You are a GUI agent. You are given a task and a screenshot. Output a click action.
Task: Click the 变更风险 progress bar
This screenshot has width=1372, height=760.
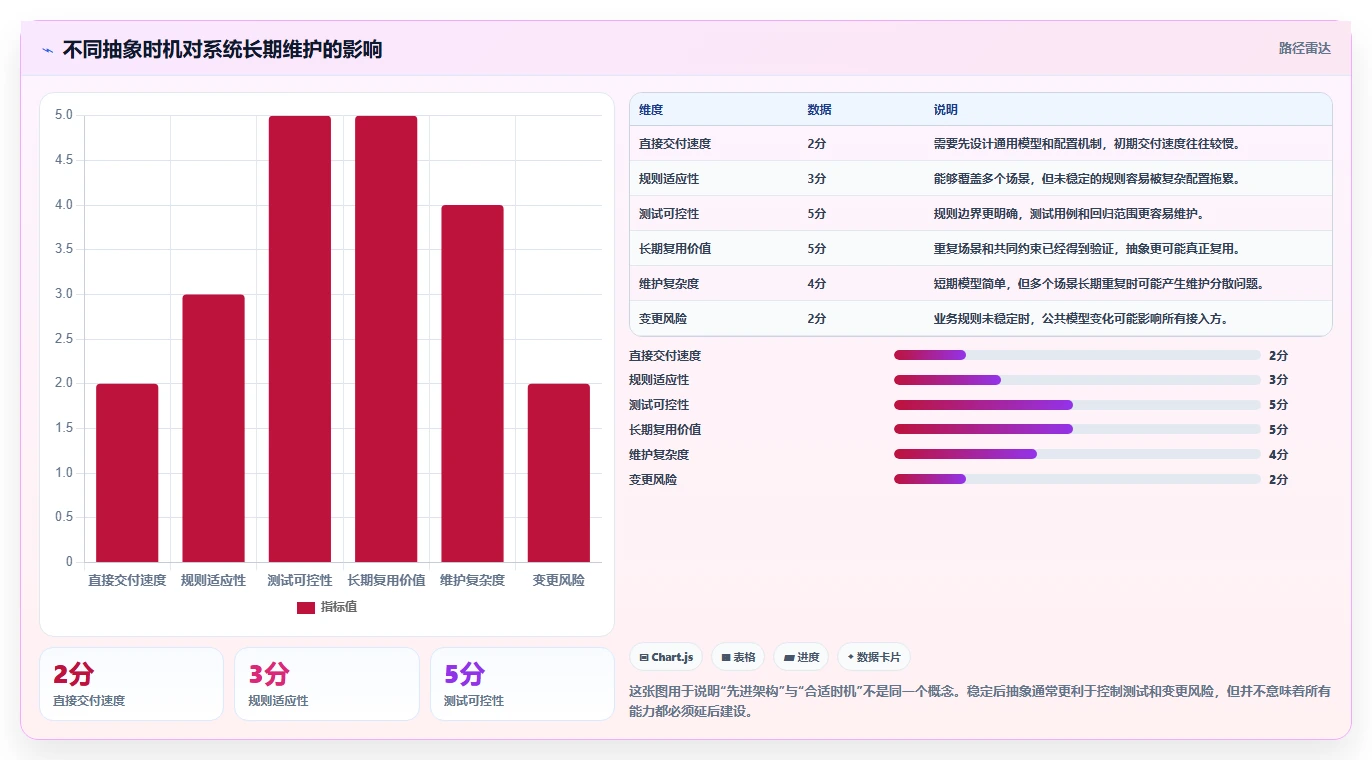tap(1077, 479)
